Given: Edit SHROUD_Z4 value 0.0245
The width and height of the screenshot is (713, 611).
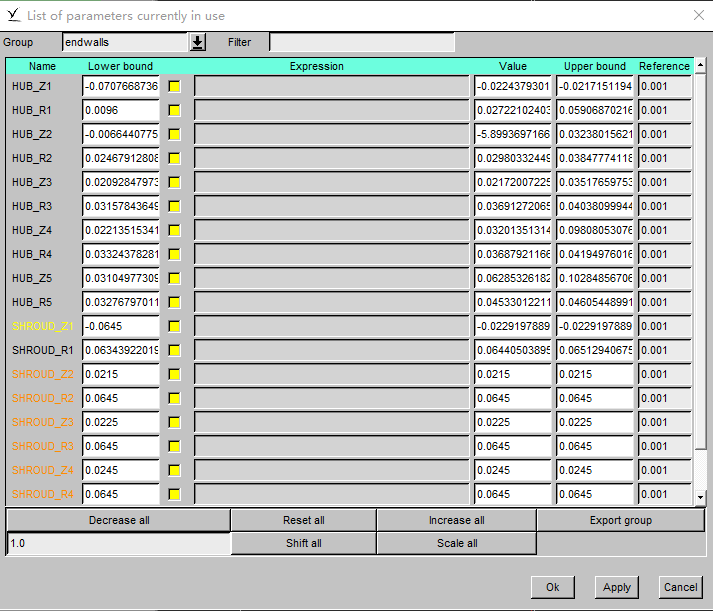Looking at the screenshot, I should pos(513,471).
